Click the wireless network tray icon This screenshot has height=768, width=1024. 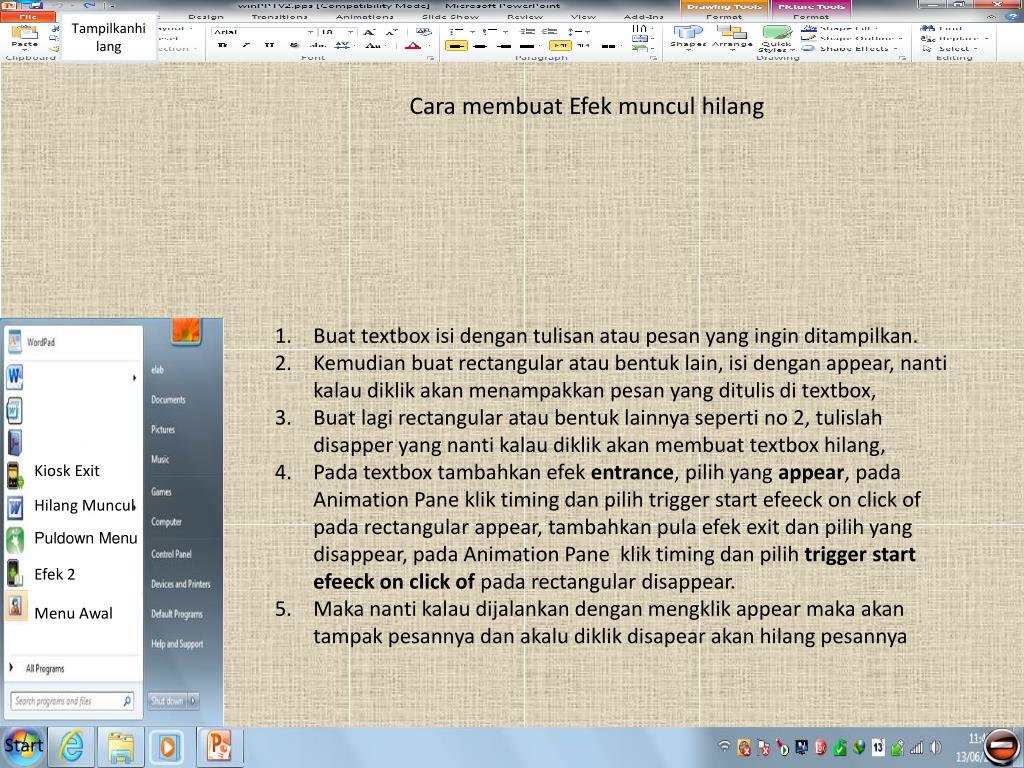point(724,747)
